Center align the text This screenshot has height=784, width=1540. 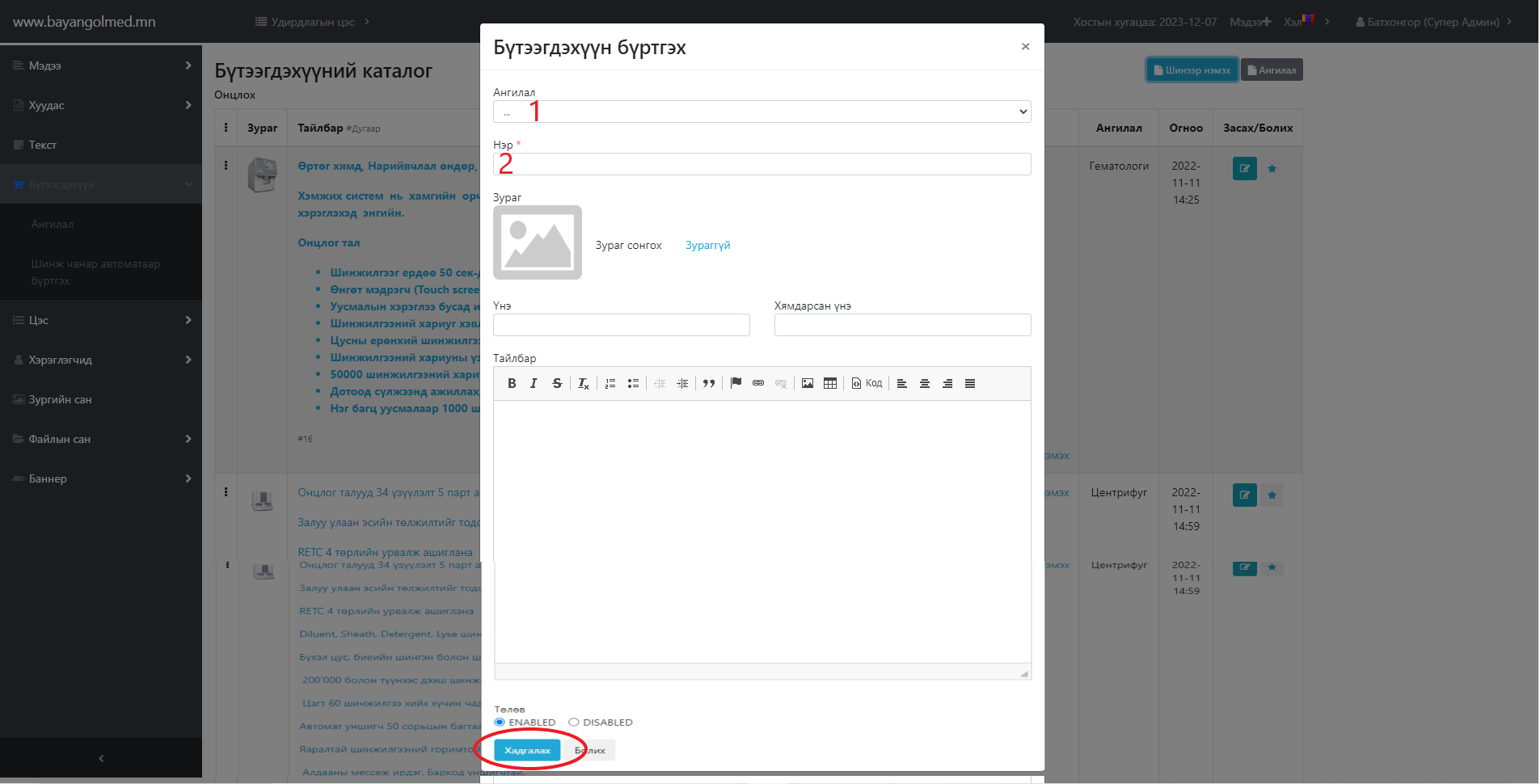(x=925, y=384)
